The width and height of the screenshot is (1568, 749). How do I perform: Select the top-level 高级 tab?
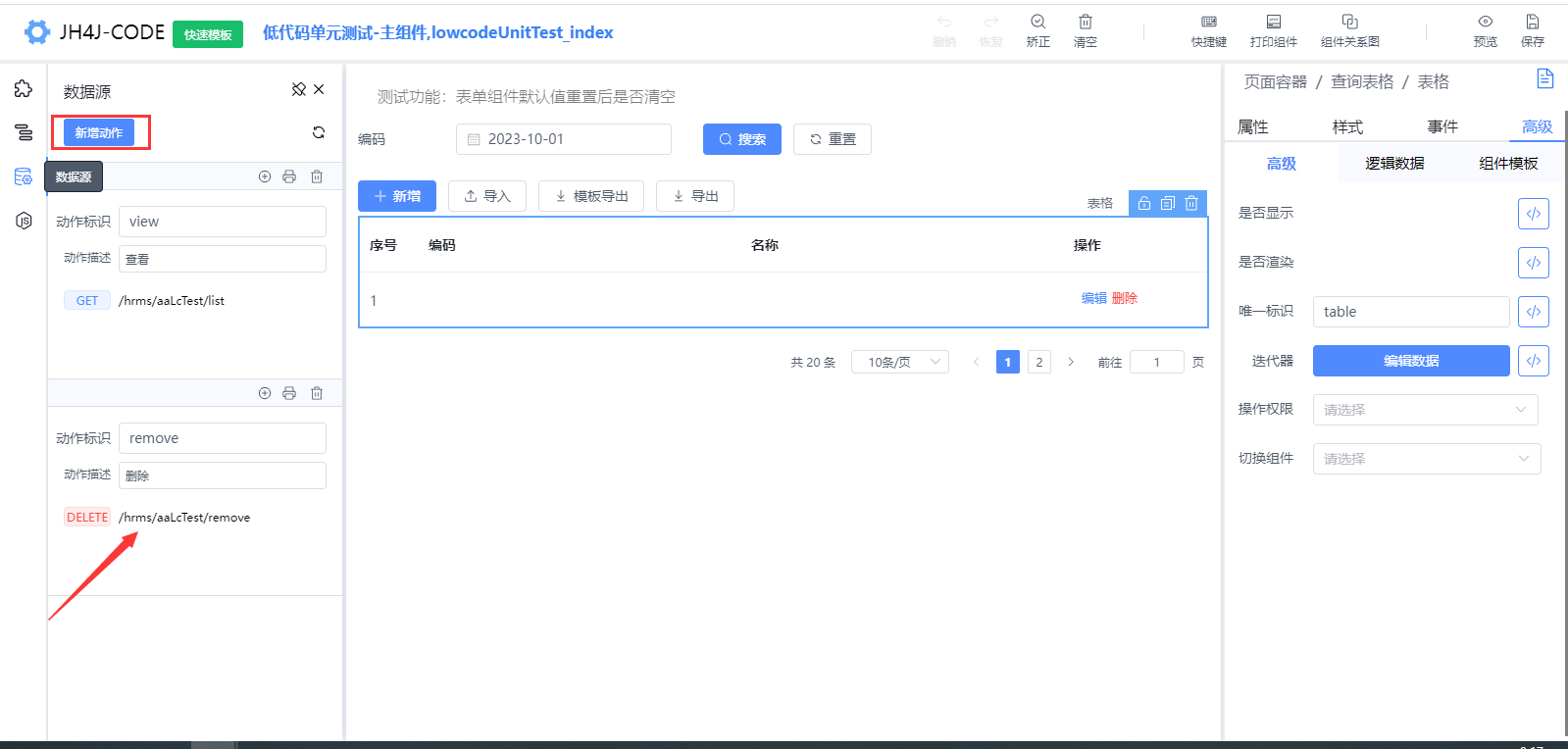1537,126
